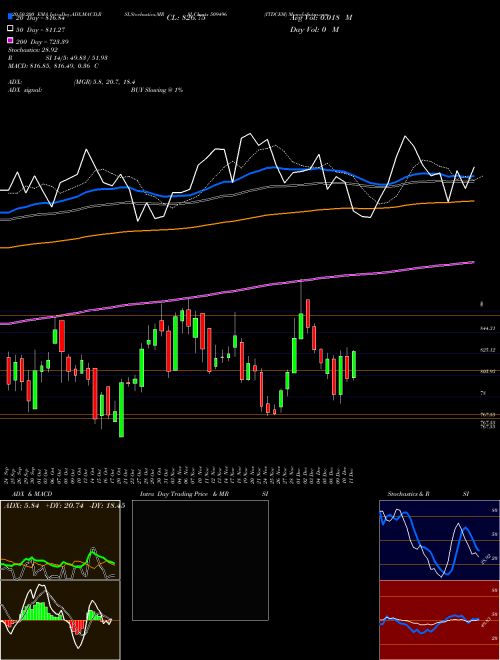The image size is (500, 660).
Task: Select the '50 Day = 811.27' legend text
Action: coord(40,30)
